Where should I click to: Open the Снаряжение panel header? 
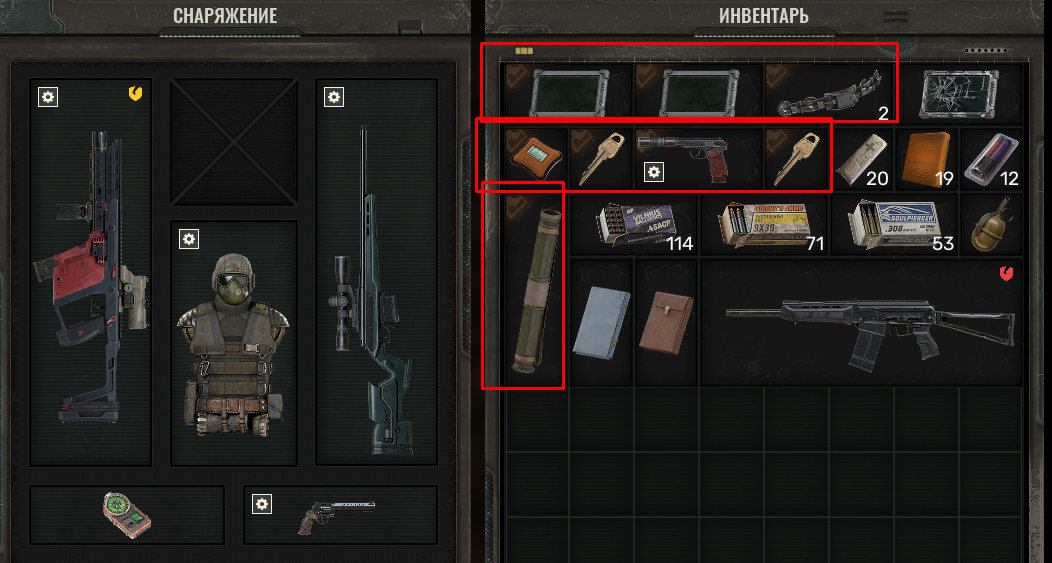tap(225, 16)
